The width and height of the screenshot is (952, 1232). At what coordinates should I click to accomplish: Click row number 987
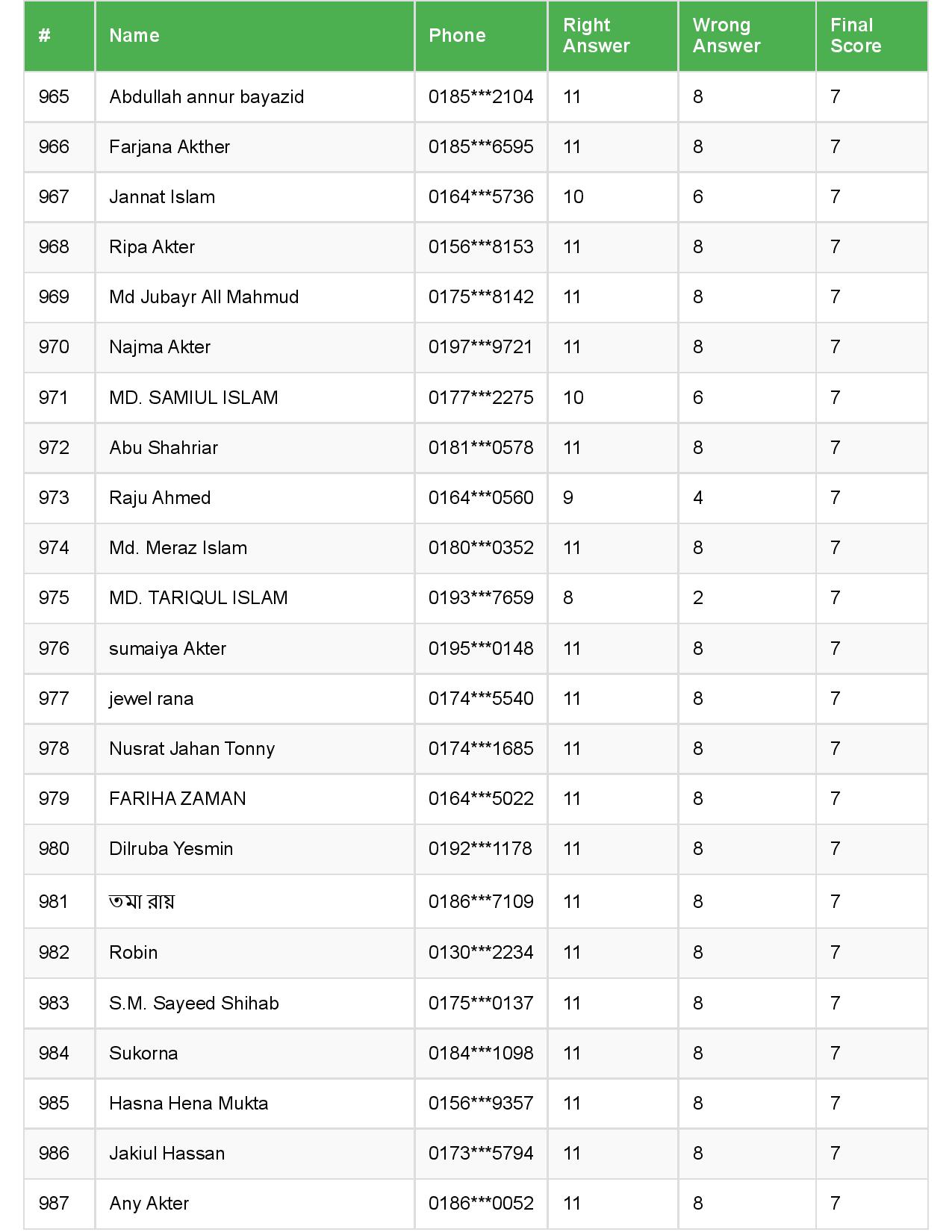pos(54,1204)
